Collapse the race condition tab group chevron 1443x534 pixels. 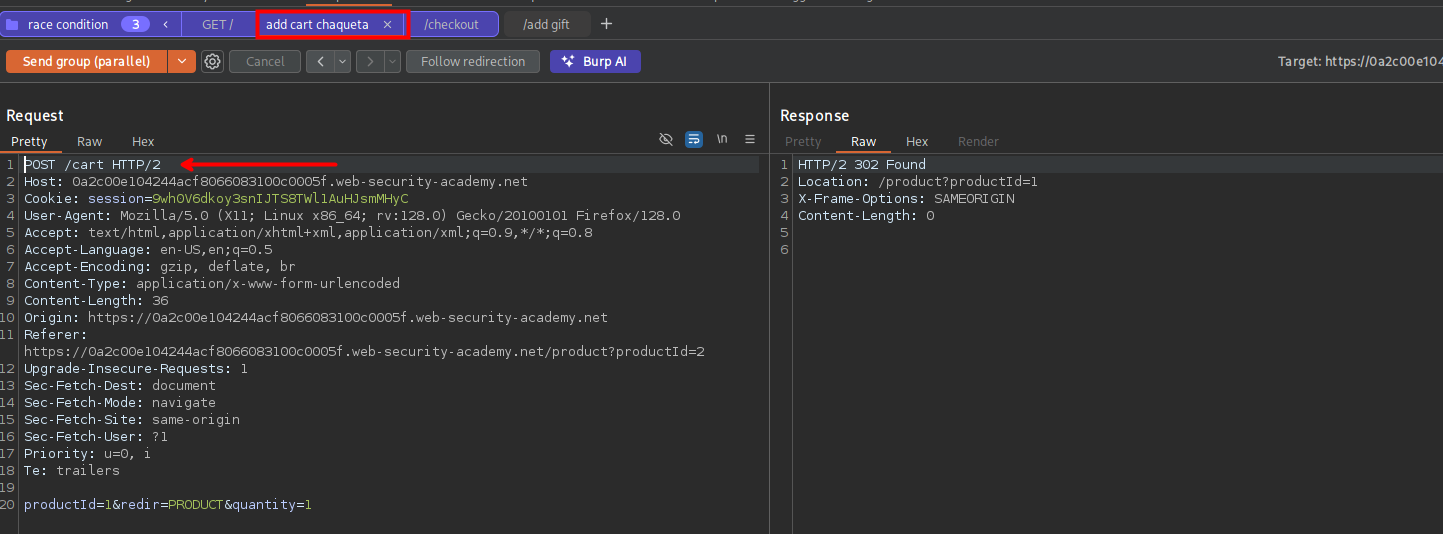[165, 24]
